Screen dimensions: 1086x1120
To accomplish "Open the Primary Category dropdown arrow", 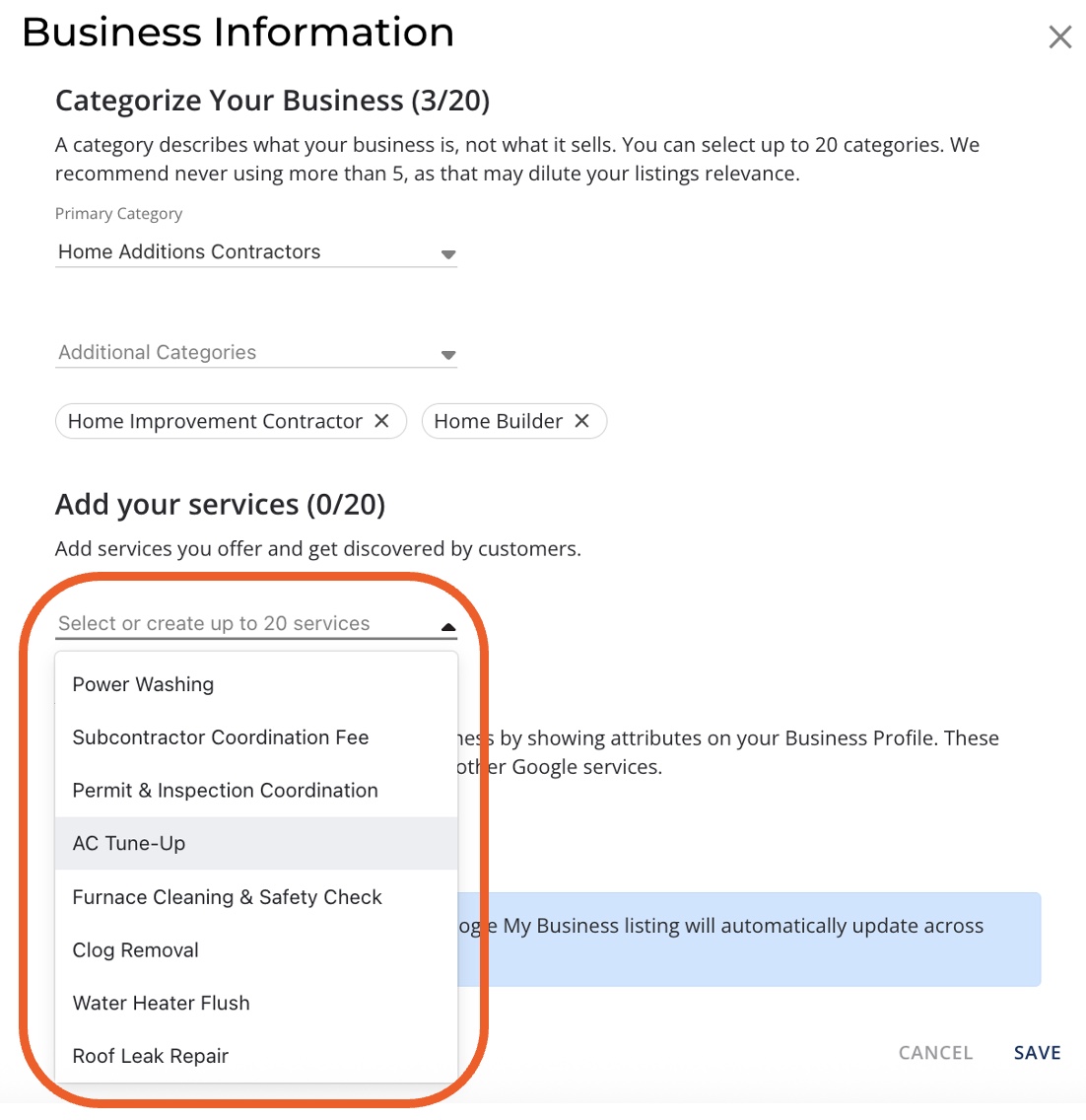I will click(448, 254).
